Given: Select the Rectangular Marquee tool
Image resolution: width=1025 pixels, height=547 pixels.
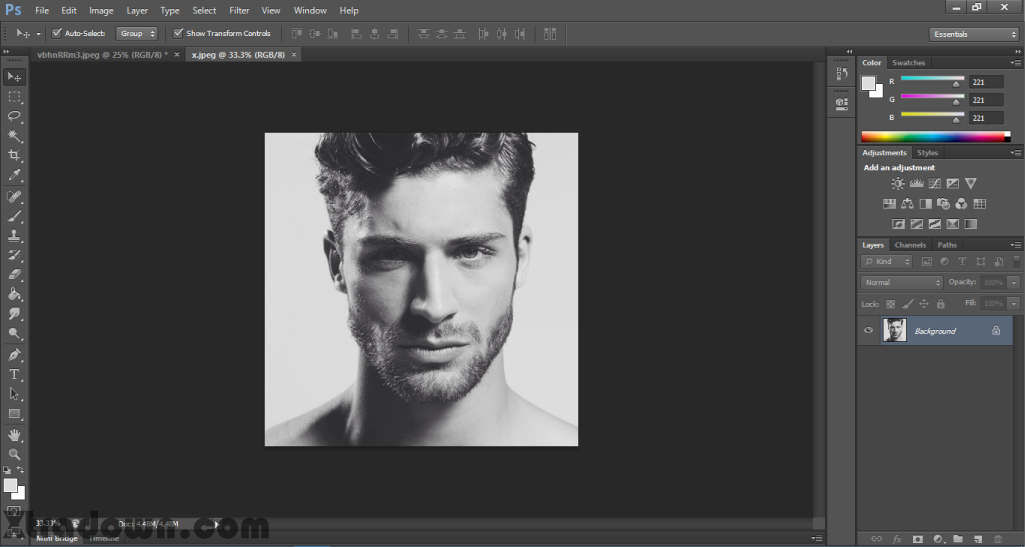Looking at the screenshot, I should [14, 97].
